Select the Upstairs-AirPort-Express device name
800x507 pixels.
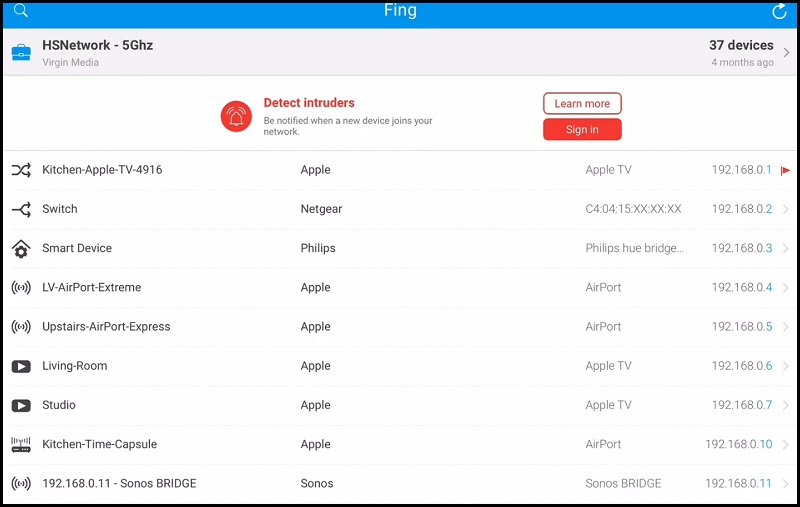(106, 327)
